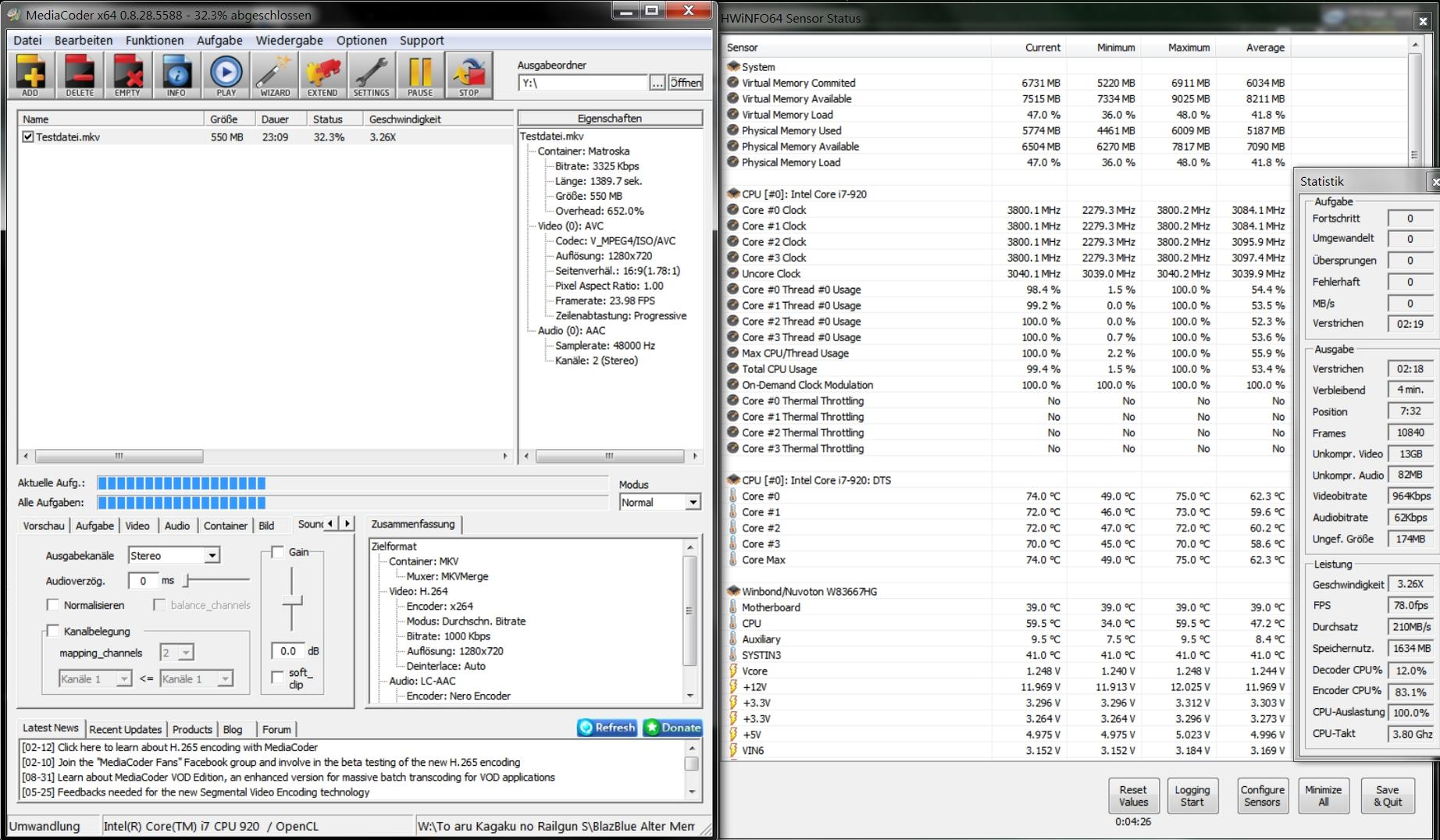Adjust the Audioverzög. delay slider
Image resolution: width=1440 pixels, height=840 pixels.
click(x=187, y=580)
